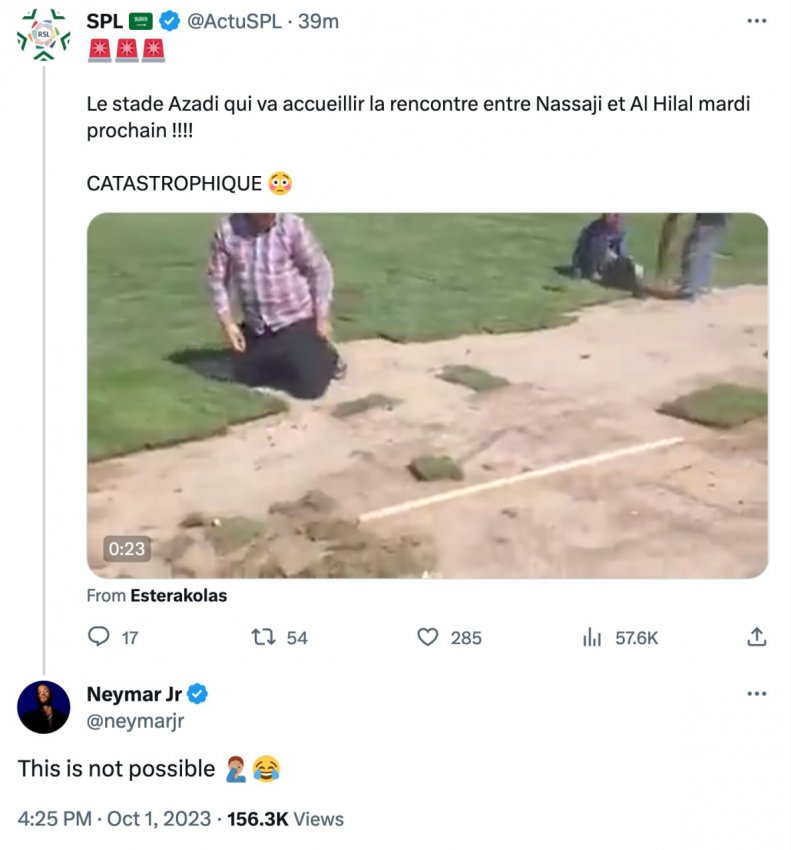Open Neymar Jr's profile picture
The image size is (791, 850).
[x=44, y=707]
